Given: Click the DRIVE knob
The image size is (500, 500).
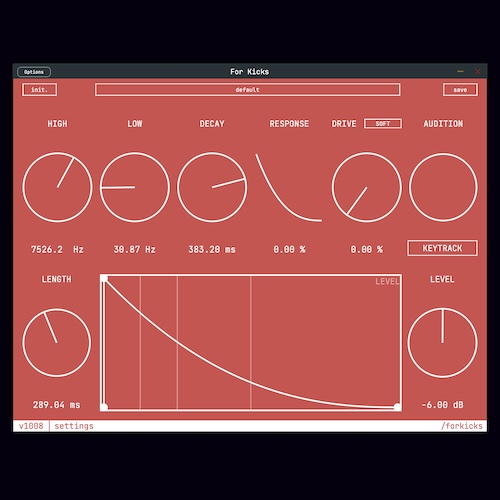Looking at the screenshot, I should (367, 187).
